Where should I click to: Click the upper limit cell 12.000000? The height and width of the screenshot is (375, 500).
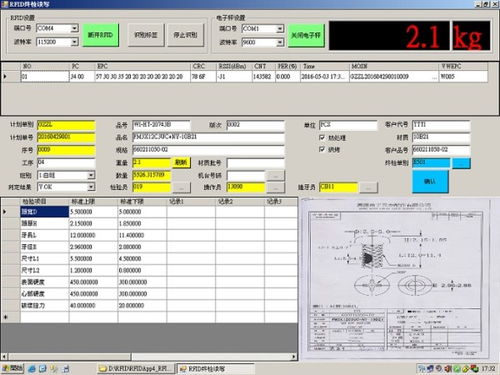pyautogui.click(x=93, y=235)
